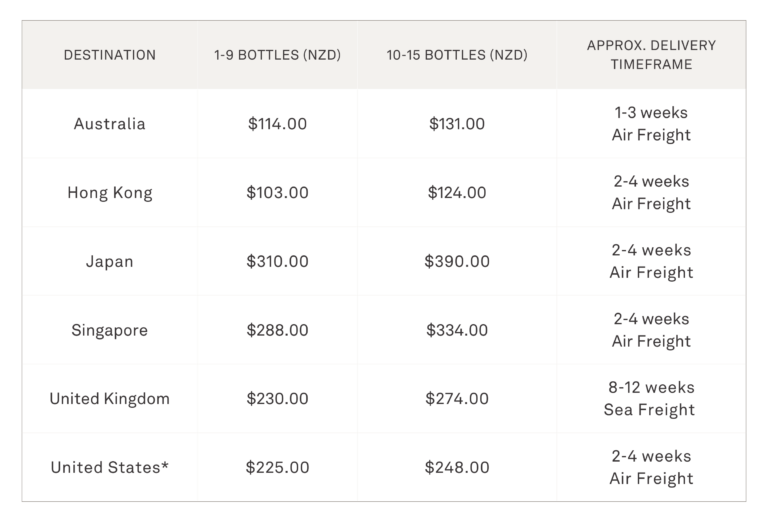
Task: Click the Approx. Delivery Timeframe header
Action: point(651,55)
